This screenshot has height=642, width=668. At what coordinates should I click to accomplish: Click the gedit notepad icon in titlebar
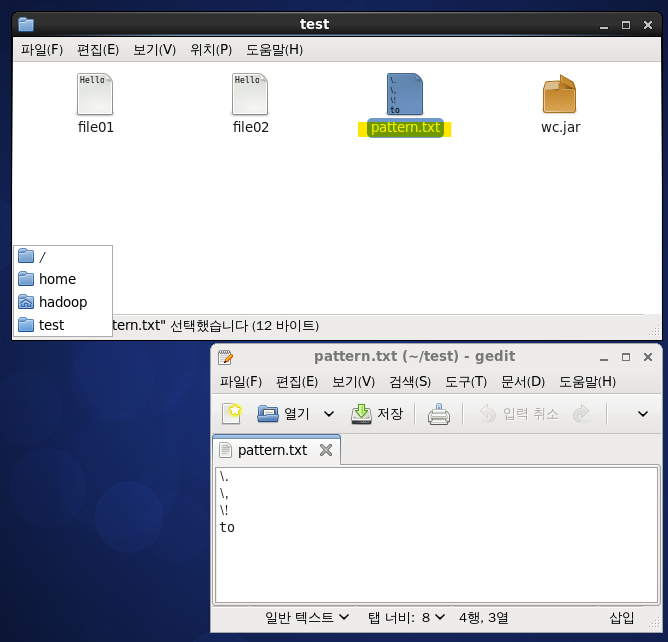(x=225, y=357)
